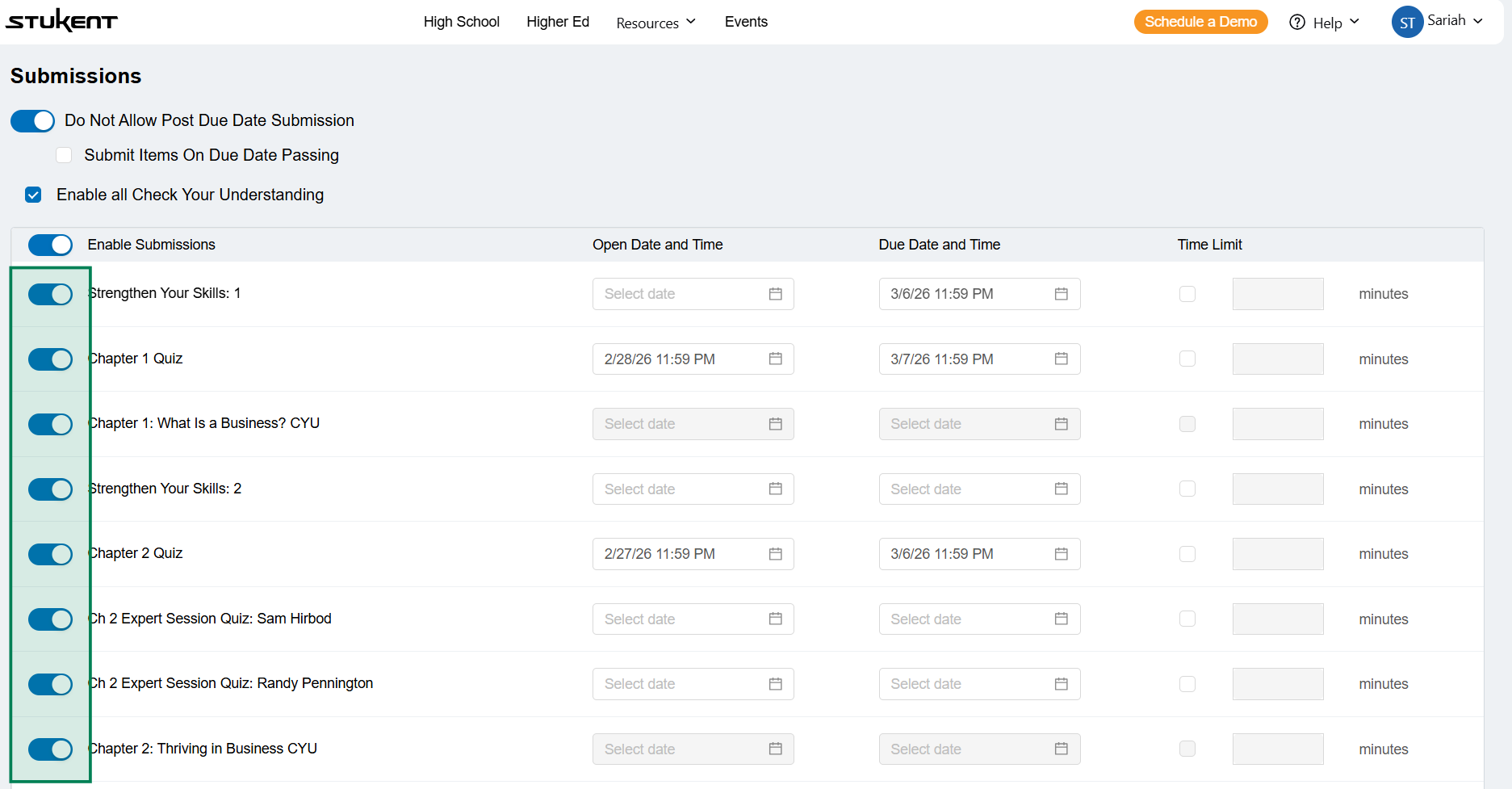
Task: Go to the High School page
Action: (461, 22)
